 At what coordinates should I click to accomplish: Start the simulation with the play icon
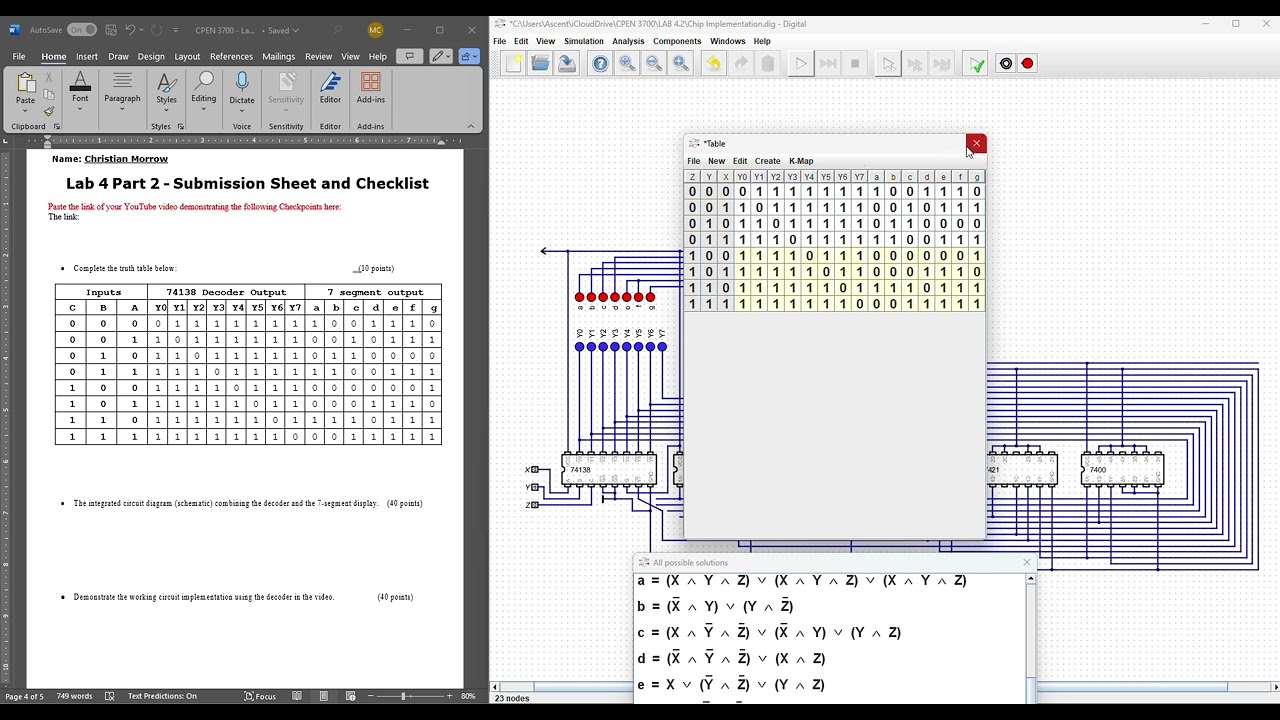801,64
